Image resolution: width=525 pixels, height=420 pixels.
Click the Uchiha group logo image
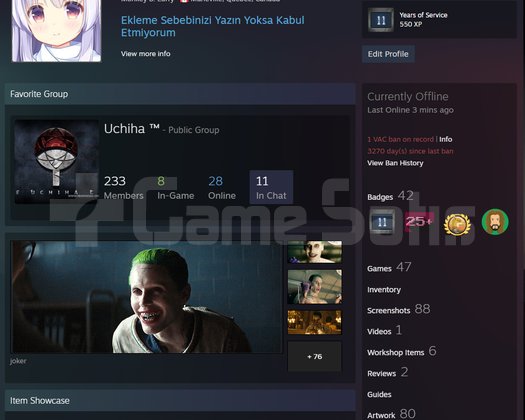57,162
